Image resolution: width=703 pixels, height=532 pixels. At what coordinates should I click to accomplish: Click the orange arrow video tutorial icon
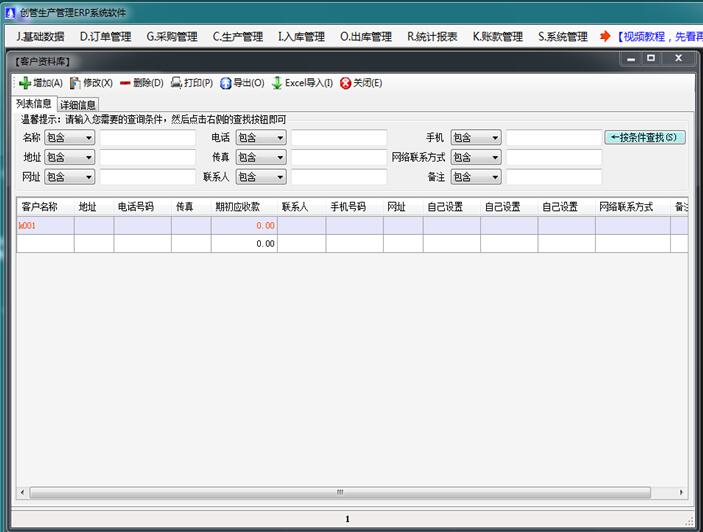605,37
